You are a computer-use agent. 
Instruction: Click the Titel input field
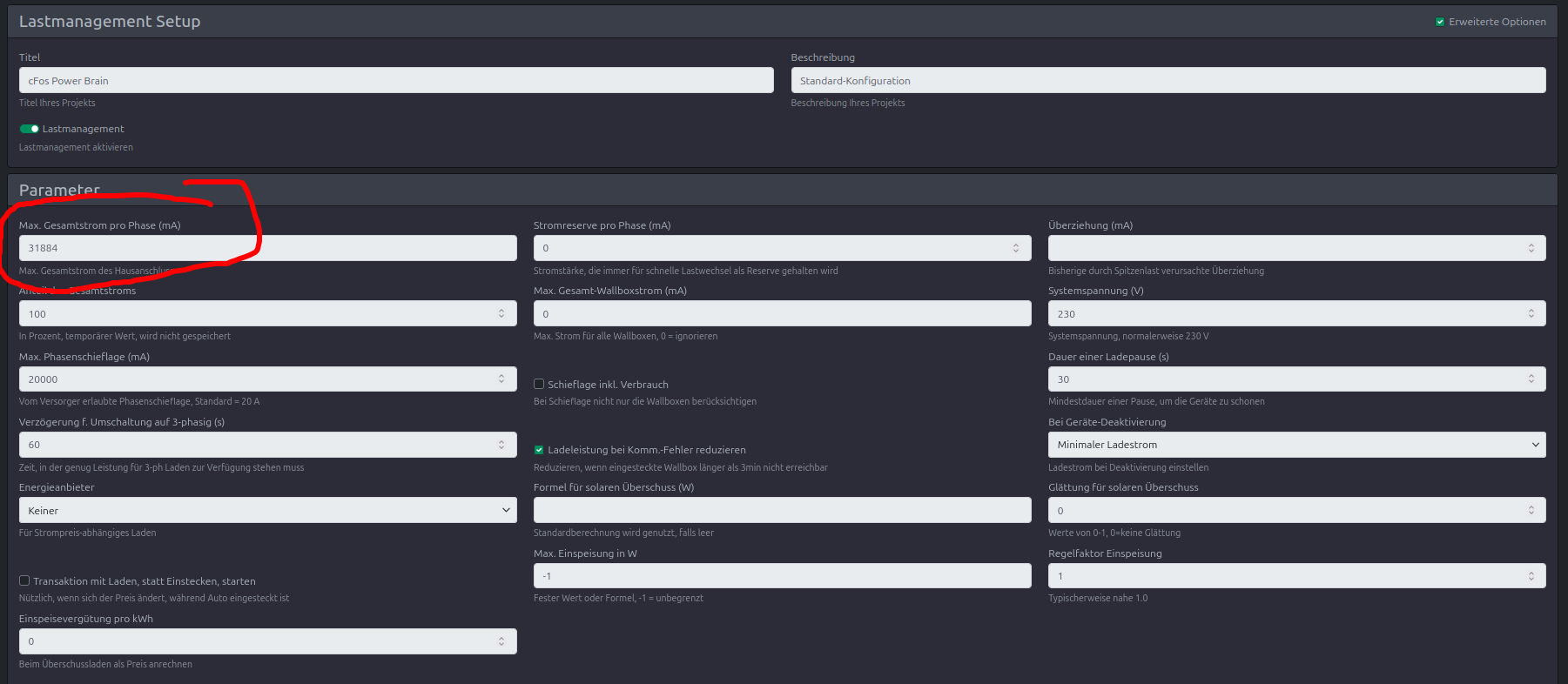pos(395,81)
